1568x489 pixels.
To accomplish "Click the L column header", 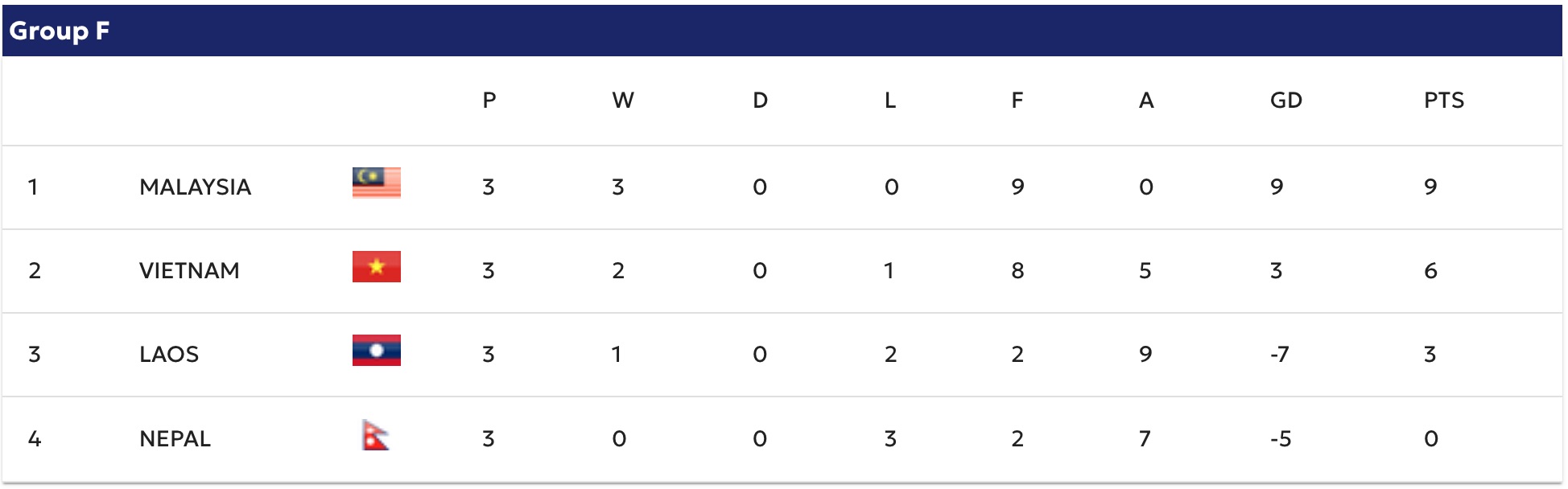I will pos(889,101).
